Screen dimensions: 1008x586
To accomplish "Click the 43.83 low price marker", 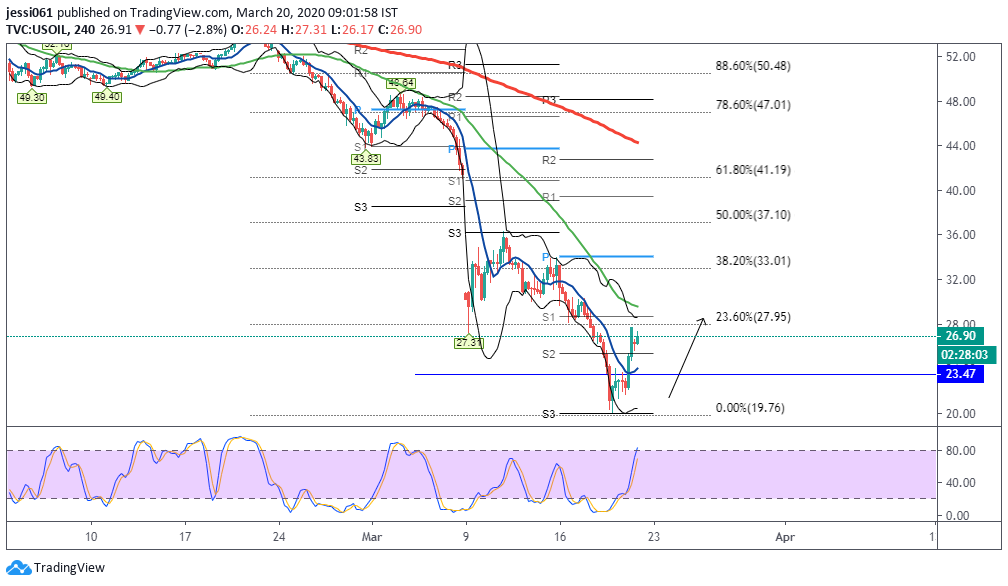I will 365,159.
